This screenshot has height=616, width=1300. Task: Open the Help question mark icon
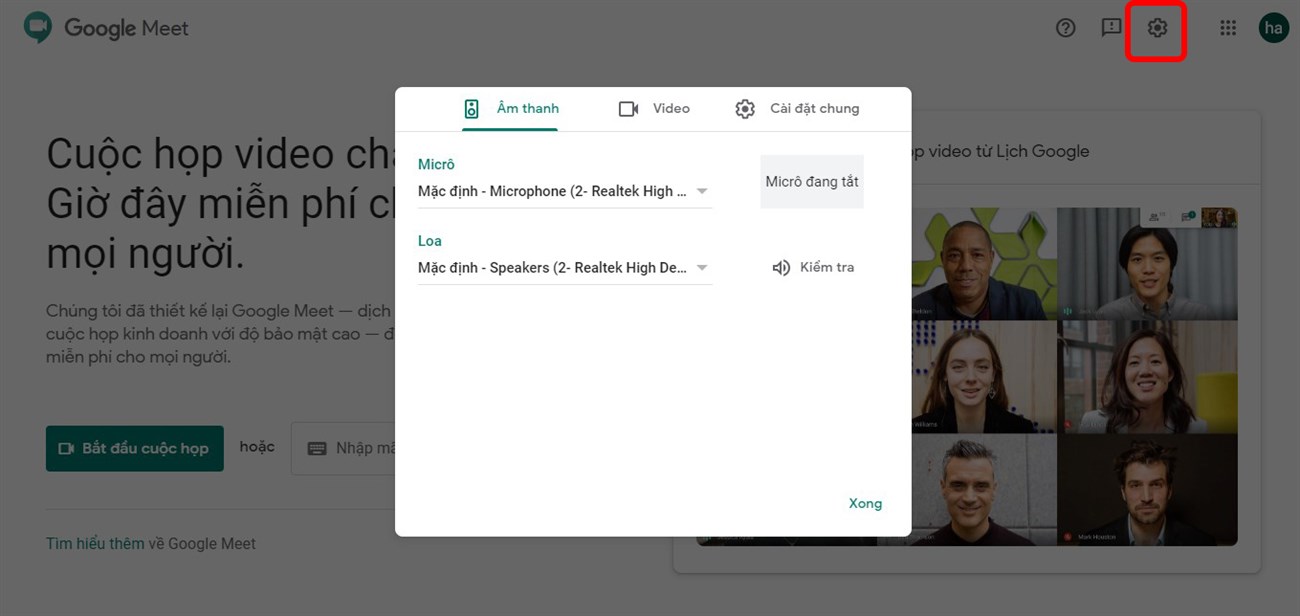coord(1065,28)
